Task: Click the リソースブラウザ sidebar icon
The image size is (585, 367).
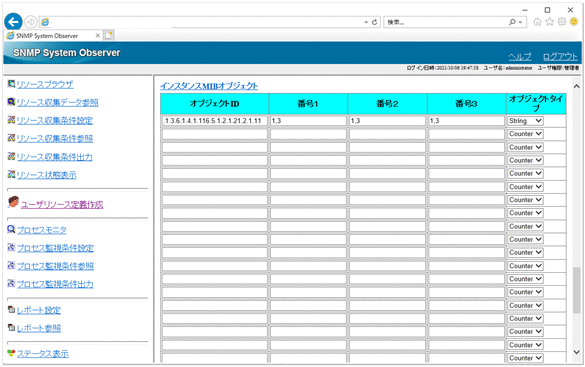Action: pyautogui.click(x=11, y=84)
